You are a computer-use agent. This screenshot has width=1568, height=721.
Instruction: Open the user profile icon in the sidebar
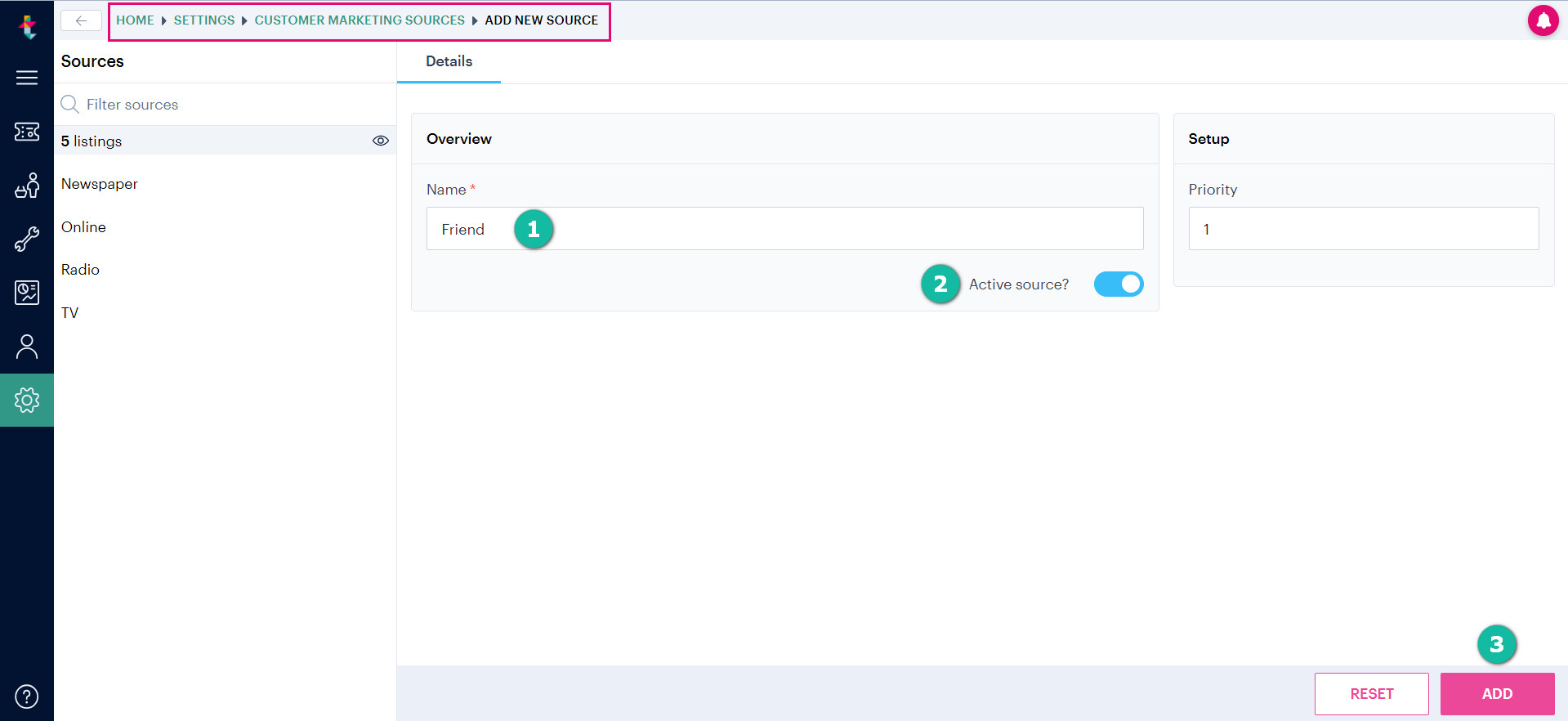click(27, 347)
